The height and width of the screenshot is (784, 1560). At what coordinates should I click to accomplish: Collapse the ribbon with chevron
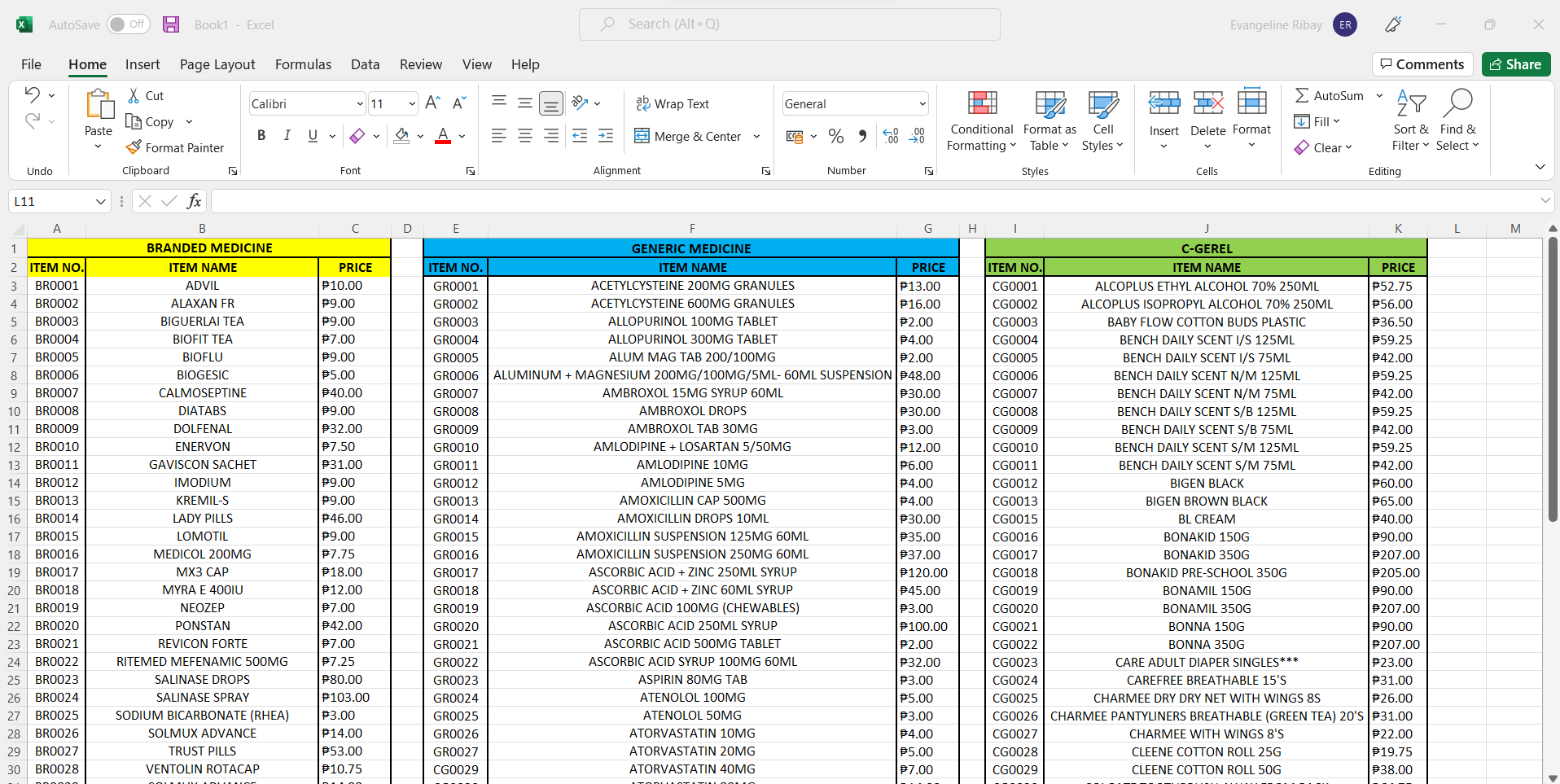tap(1540, 167)
